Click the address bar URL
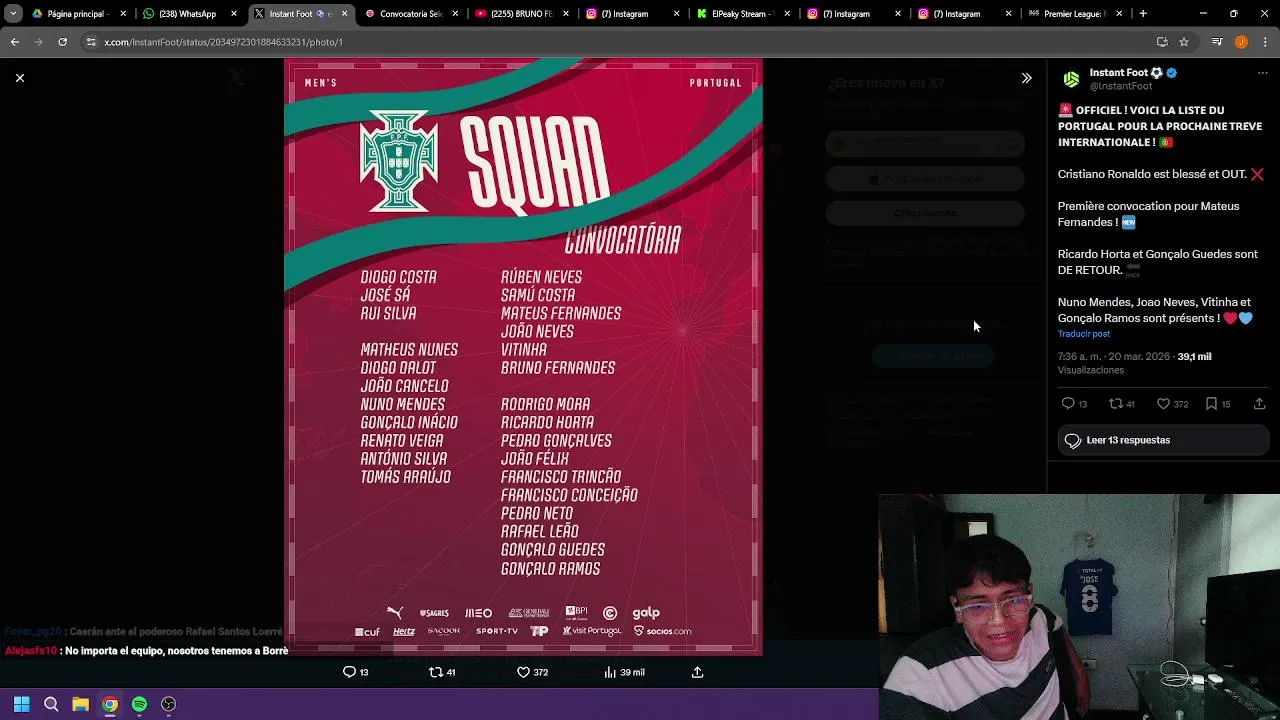 coord(223,42)
